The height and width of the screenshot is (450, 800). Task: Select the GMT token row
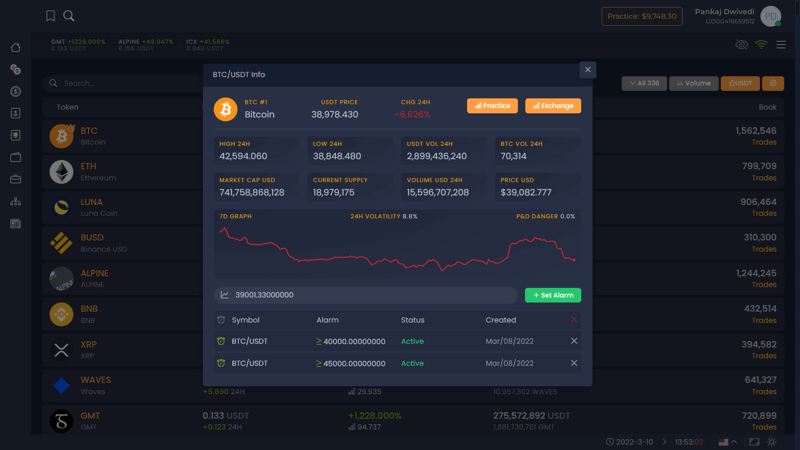pos(413,421)
